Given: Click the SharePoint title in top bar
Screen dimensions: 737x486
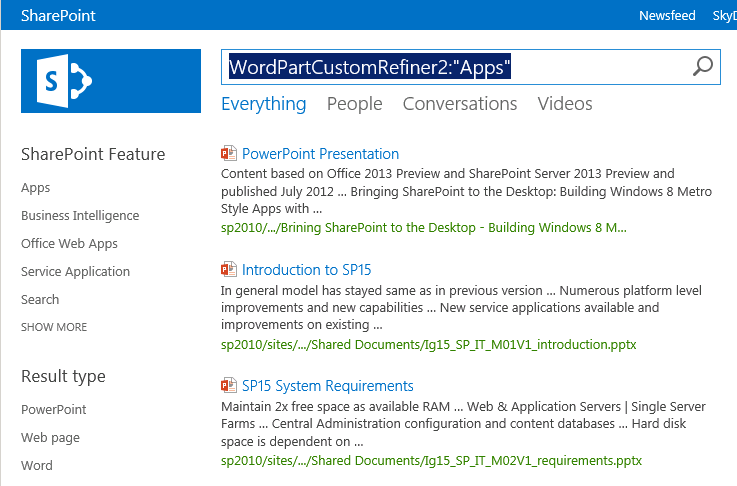Looking at the screenshot, I should pos(58,16).
